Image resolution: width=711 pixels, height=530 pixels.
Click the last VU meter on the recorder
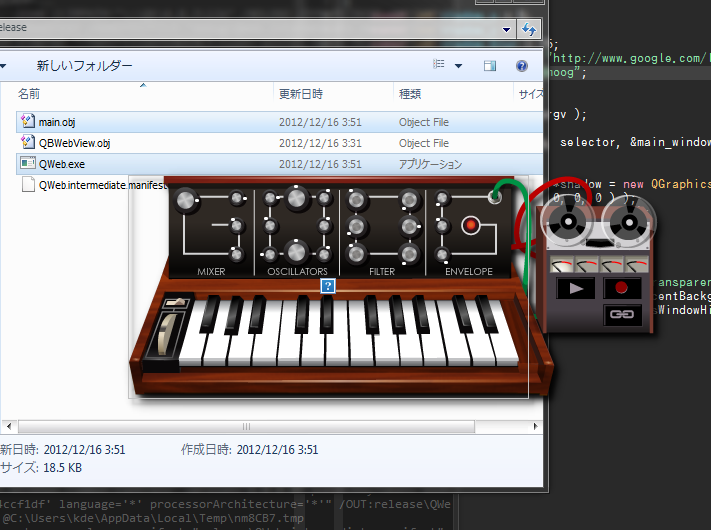pos(636,264)
